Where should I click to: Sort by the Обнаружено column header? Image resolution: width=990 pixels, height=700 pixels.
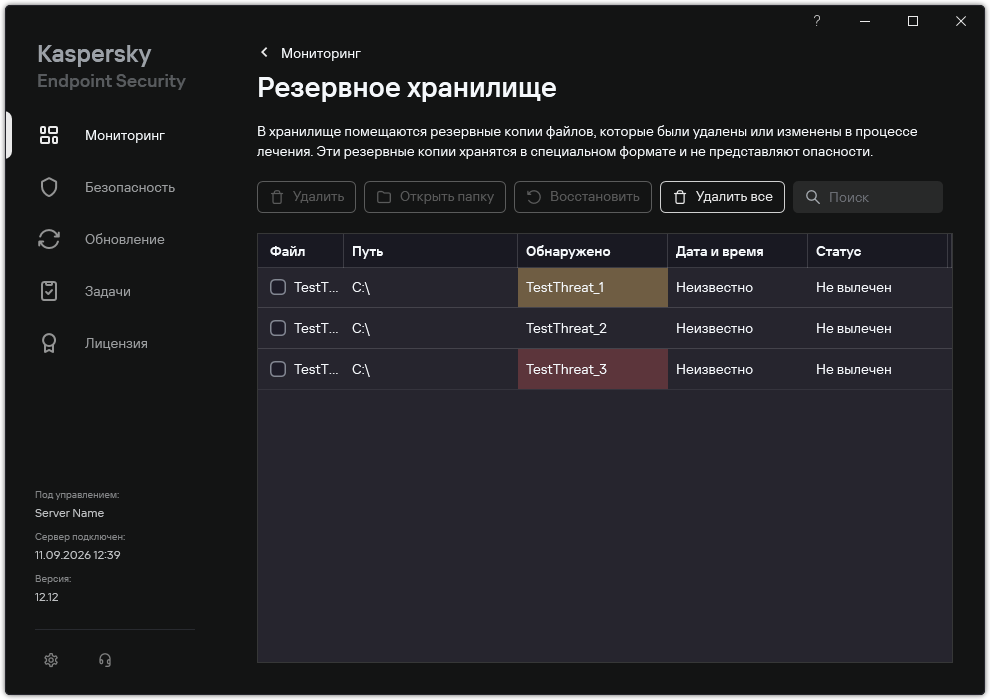click(x=592, y=251)
